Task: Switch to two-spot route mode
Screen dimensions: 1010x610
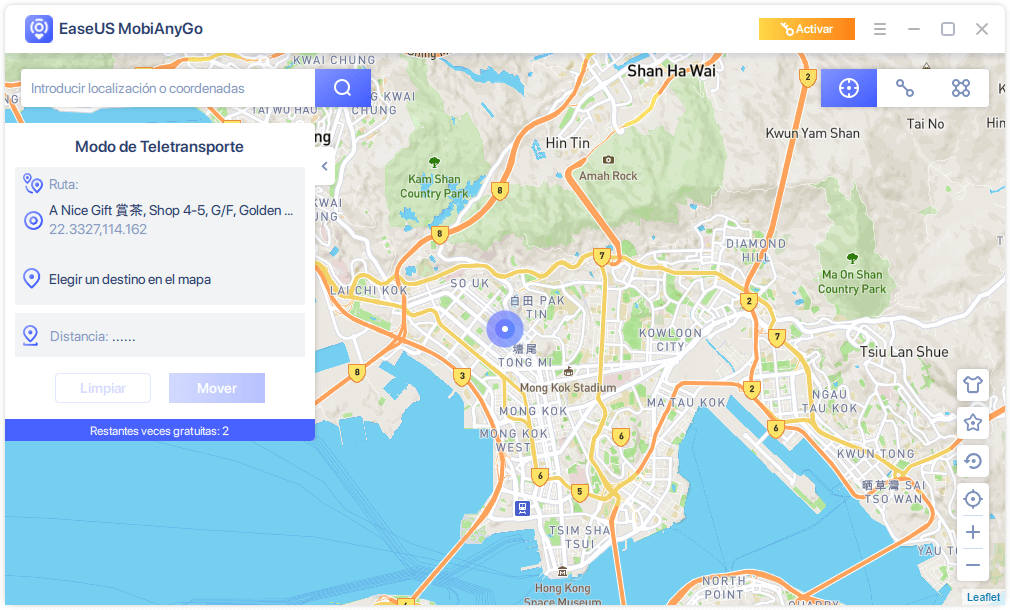Action: (905, 88)
